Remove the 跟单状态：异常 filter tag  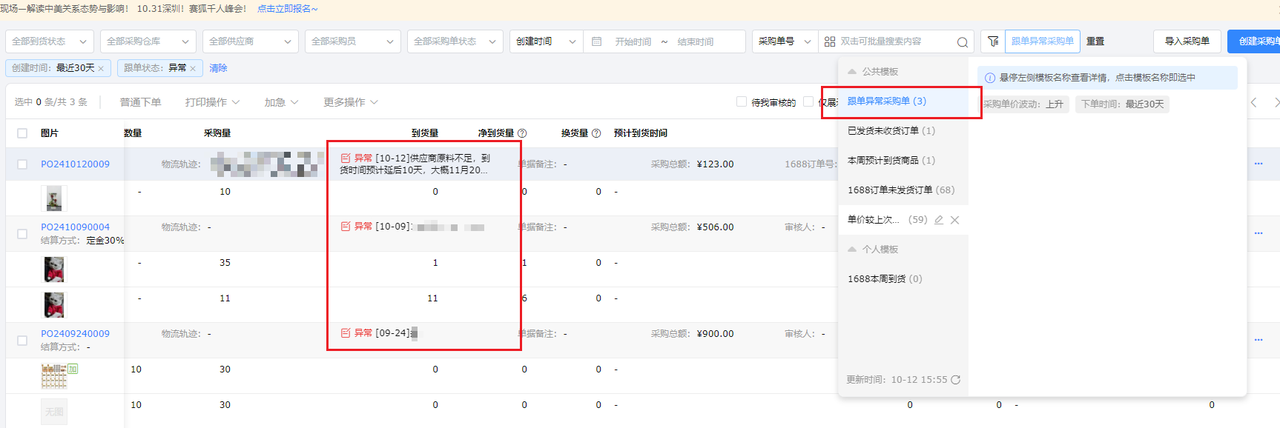point(193,68)
